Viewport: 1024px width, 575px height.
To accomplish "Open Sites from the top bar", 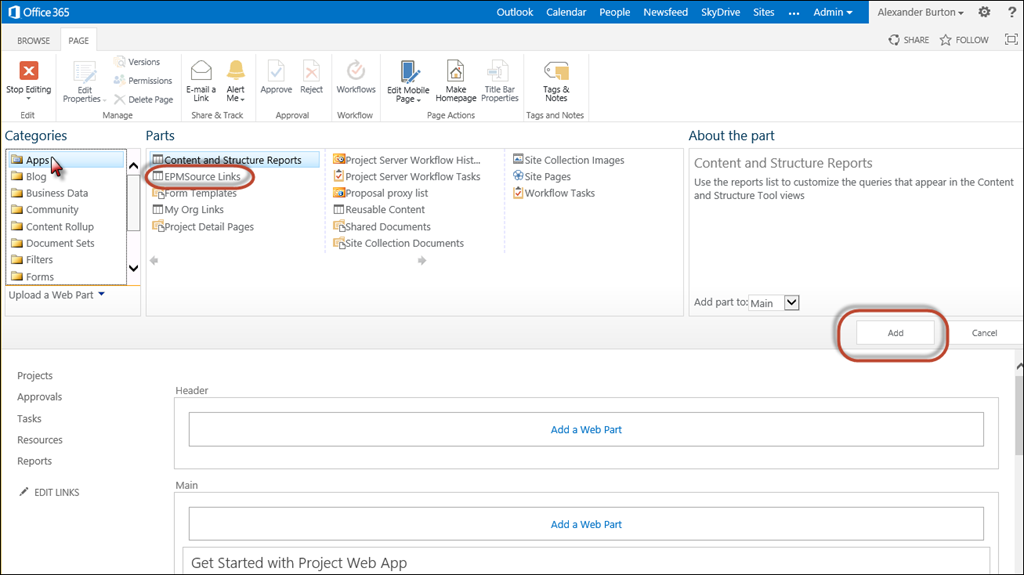I will [763, 12].
